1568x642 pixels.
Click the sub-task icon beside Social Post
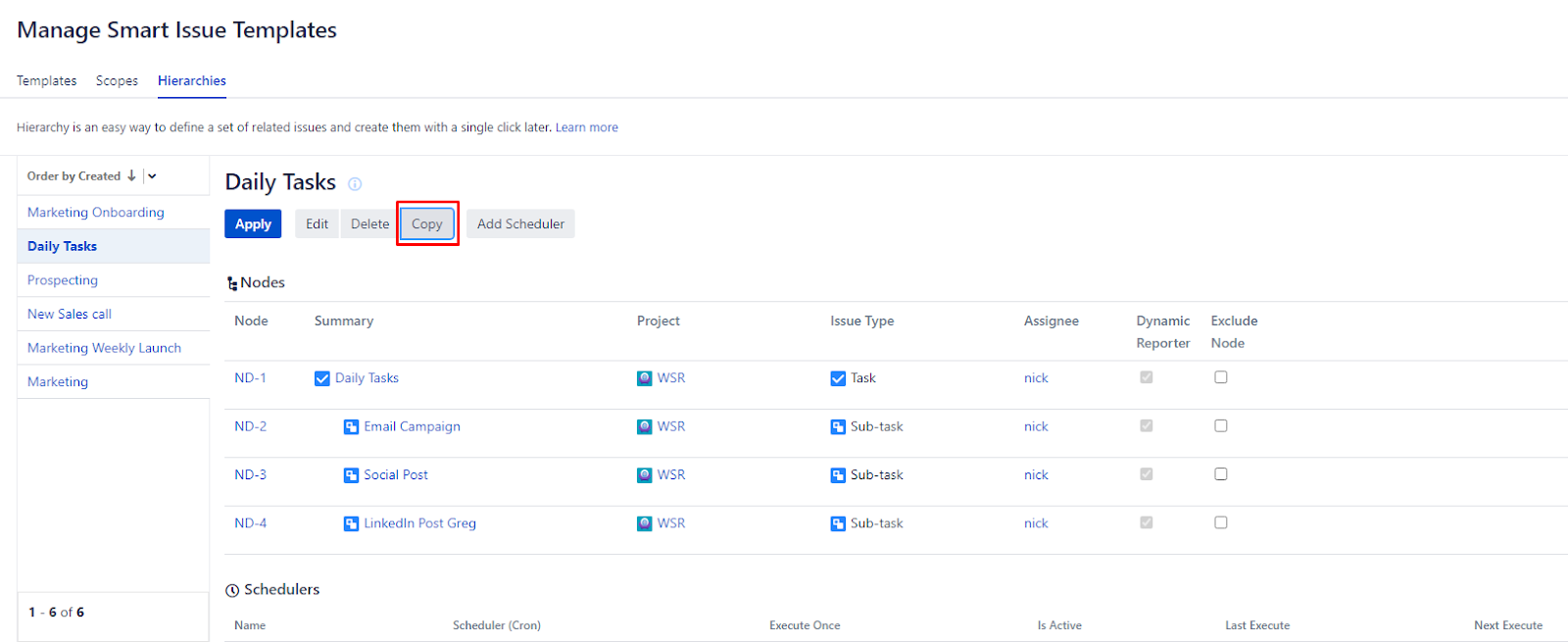click(351, 475)
